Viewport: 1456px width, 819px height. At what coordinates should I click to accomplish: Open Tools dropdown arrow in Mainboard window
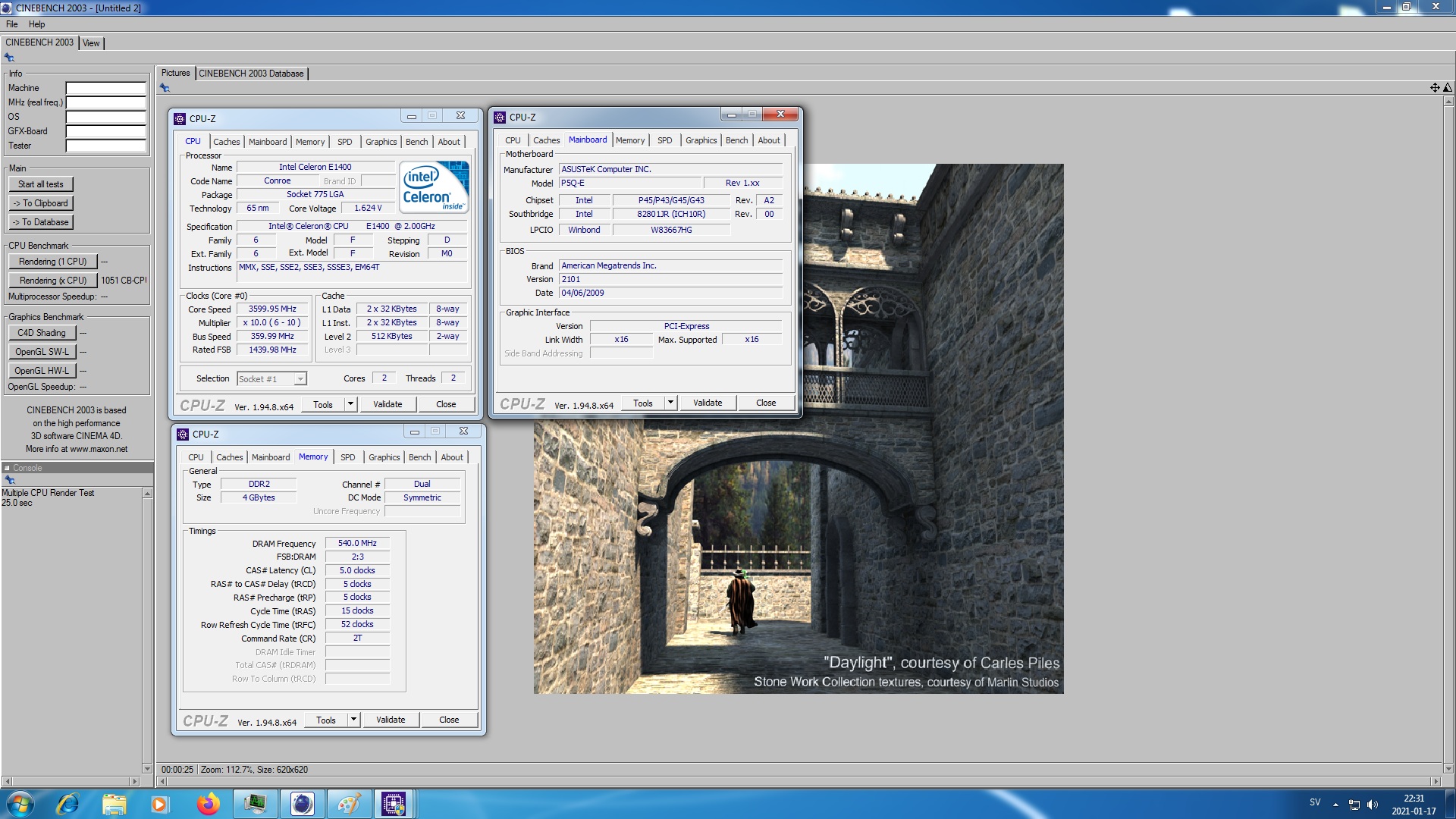[670, 403]
